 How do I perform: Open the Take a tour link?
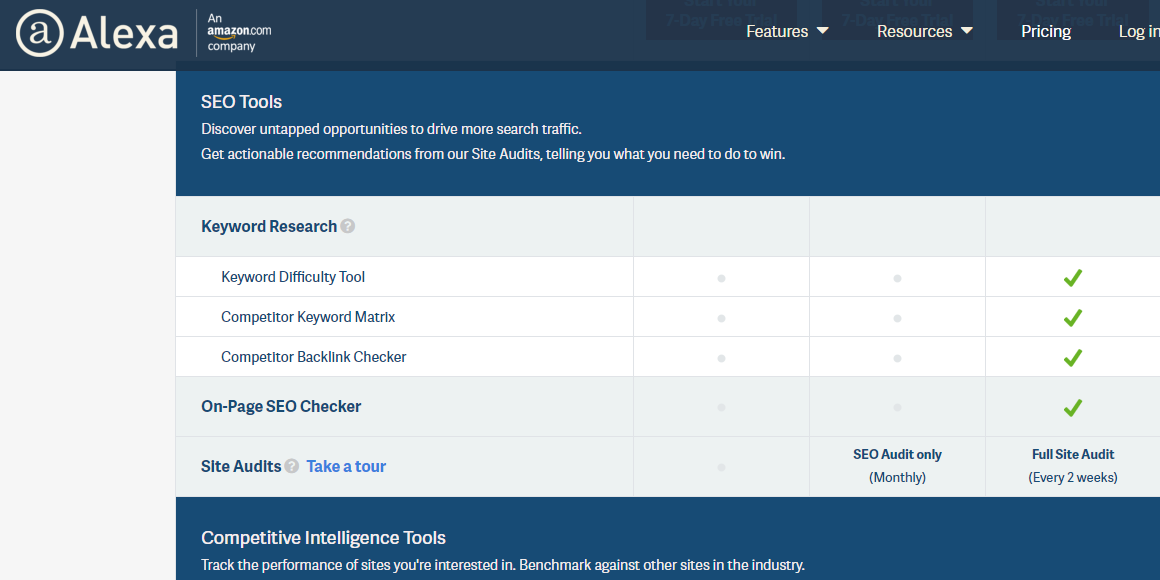click(346, 466)
